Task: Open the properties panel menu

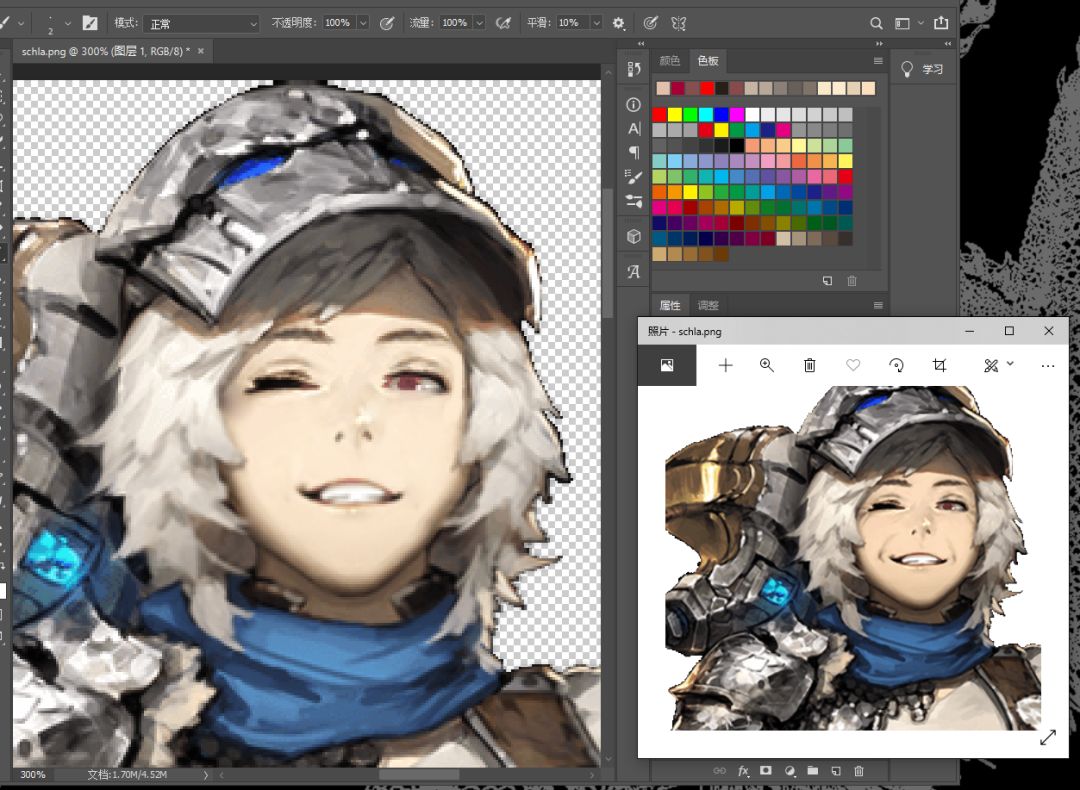Action: point(878,305)
